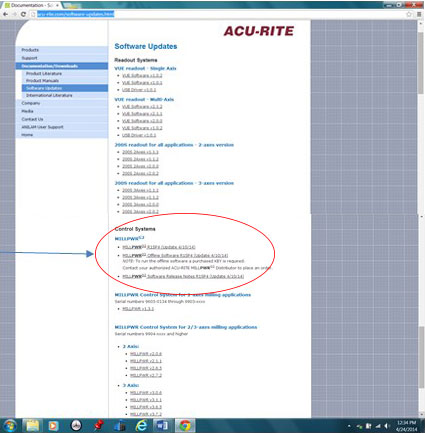This screenshot has width=425, height=434.
Task: Bookmark the page with the star icon
Action: pyautogui.click(x=409, y=14)
